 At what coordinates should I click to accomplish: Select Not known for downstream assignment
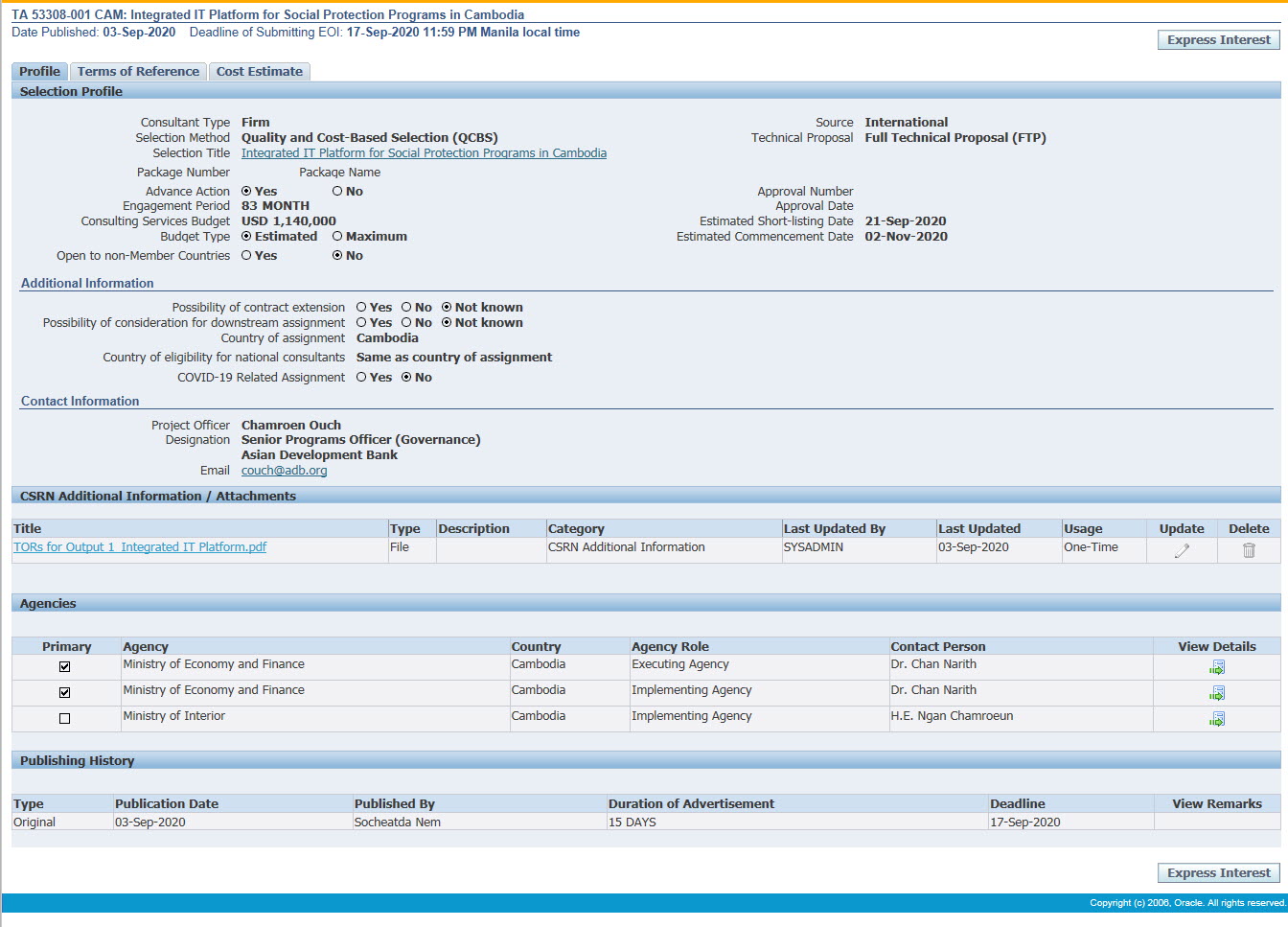[447, 323]
